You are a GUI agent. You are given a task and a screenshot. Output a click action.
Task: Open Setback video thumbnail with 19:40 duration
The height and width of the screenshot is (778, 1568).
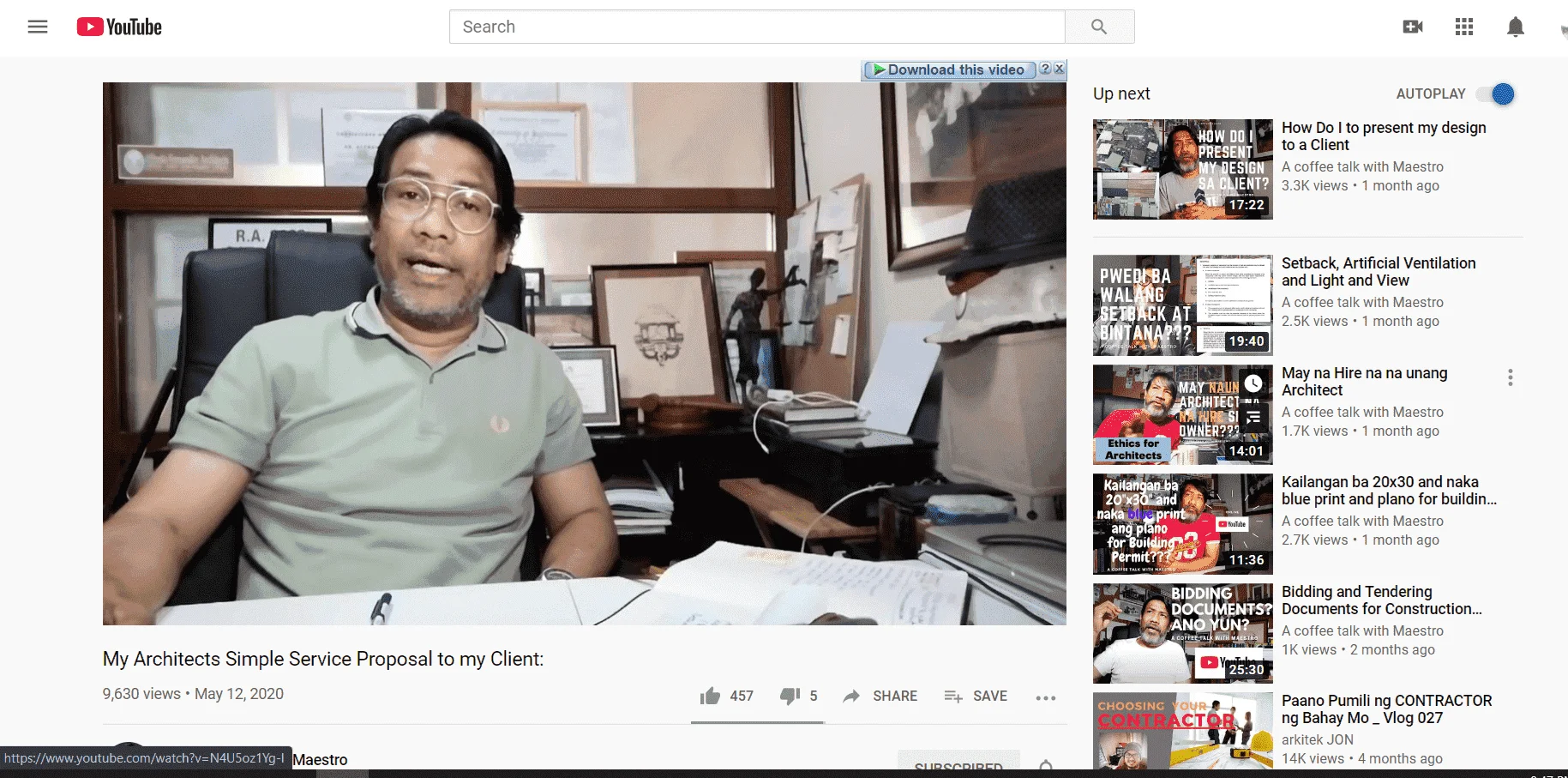click(x=1183, y=305)
